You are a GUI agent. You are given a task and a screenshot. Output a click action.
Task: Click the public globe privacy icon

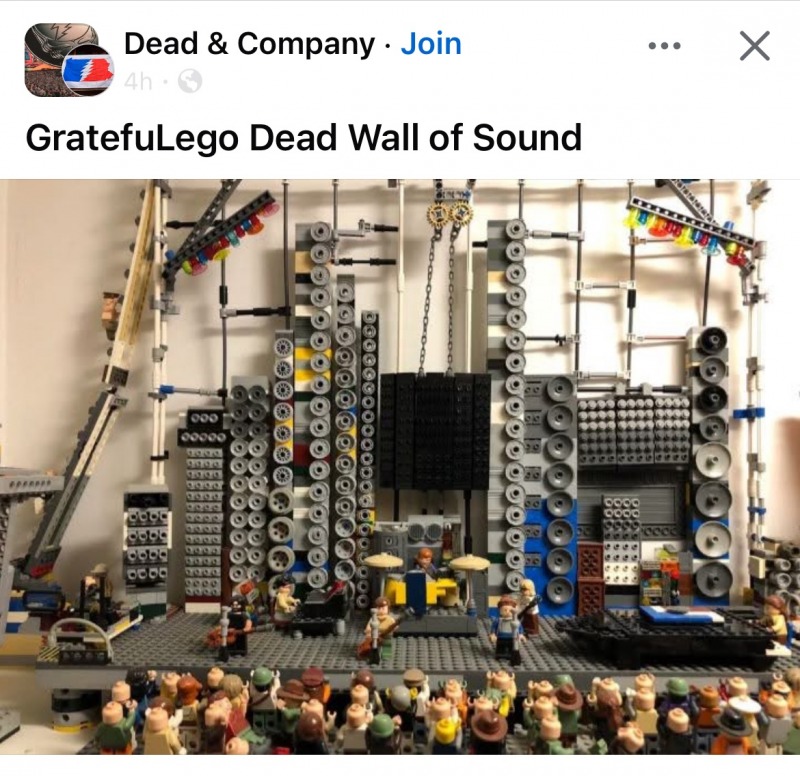click(190, 81)
